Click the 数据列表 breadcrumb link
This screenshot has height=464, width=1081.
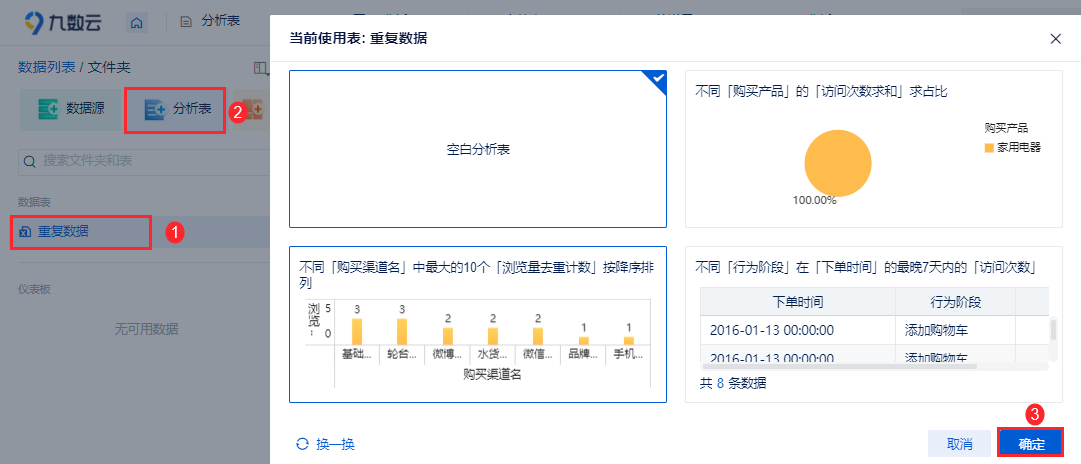47,67
